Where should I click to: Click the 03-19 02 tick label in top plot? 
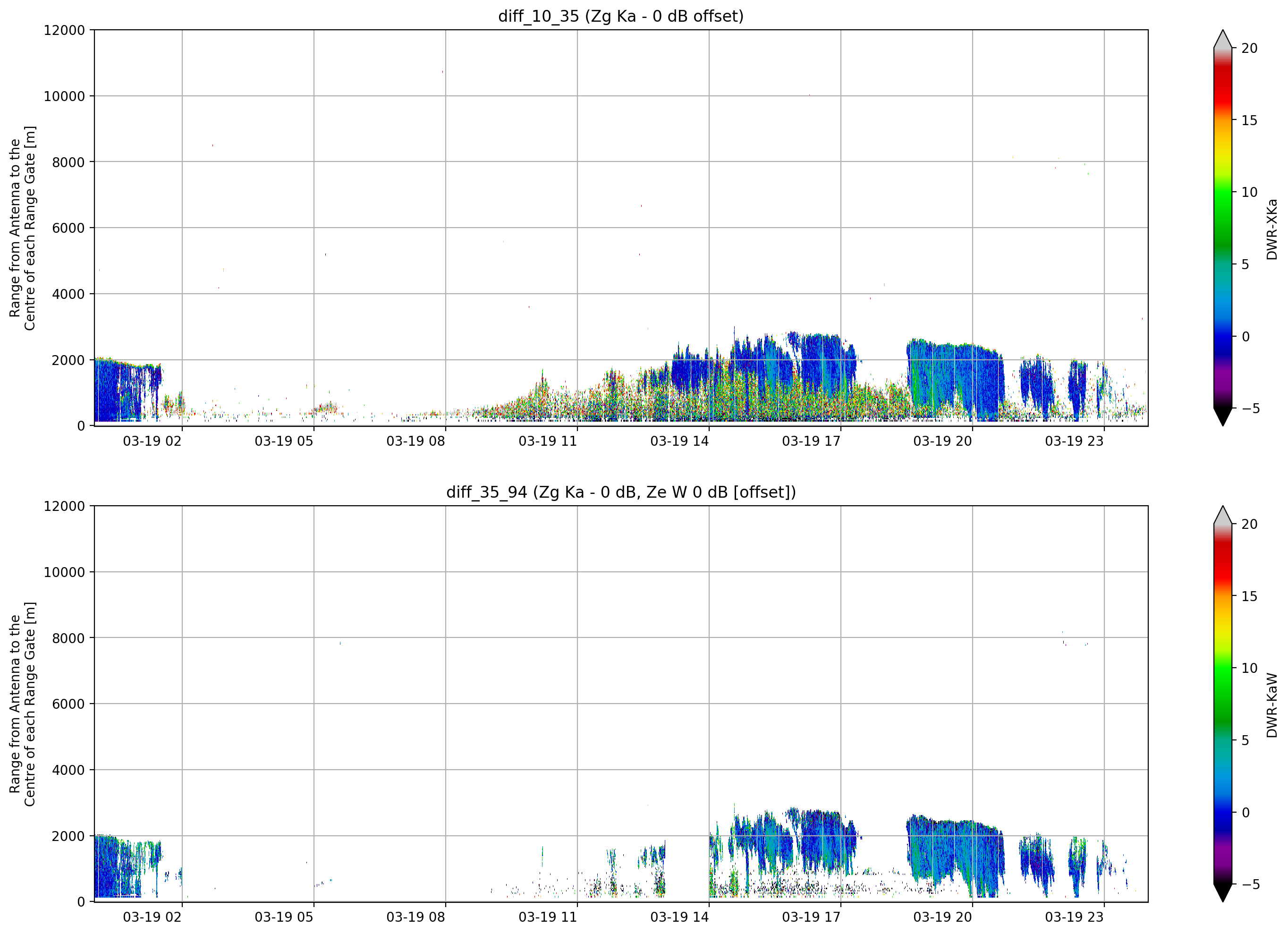tap(152, 442)
